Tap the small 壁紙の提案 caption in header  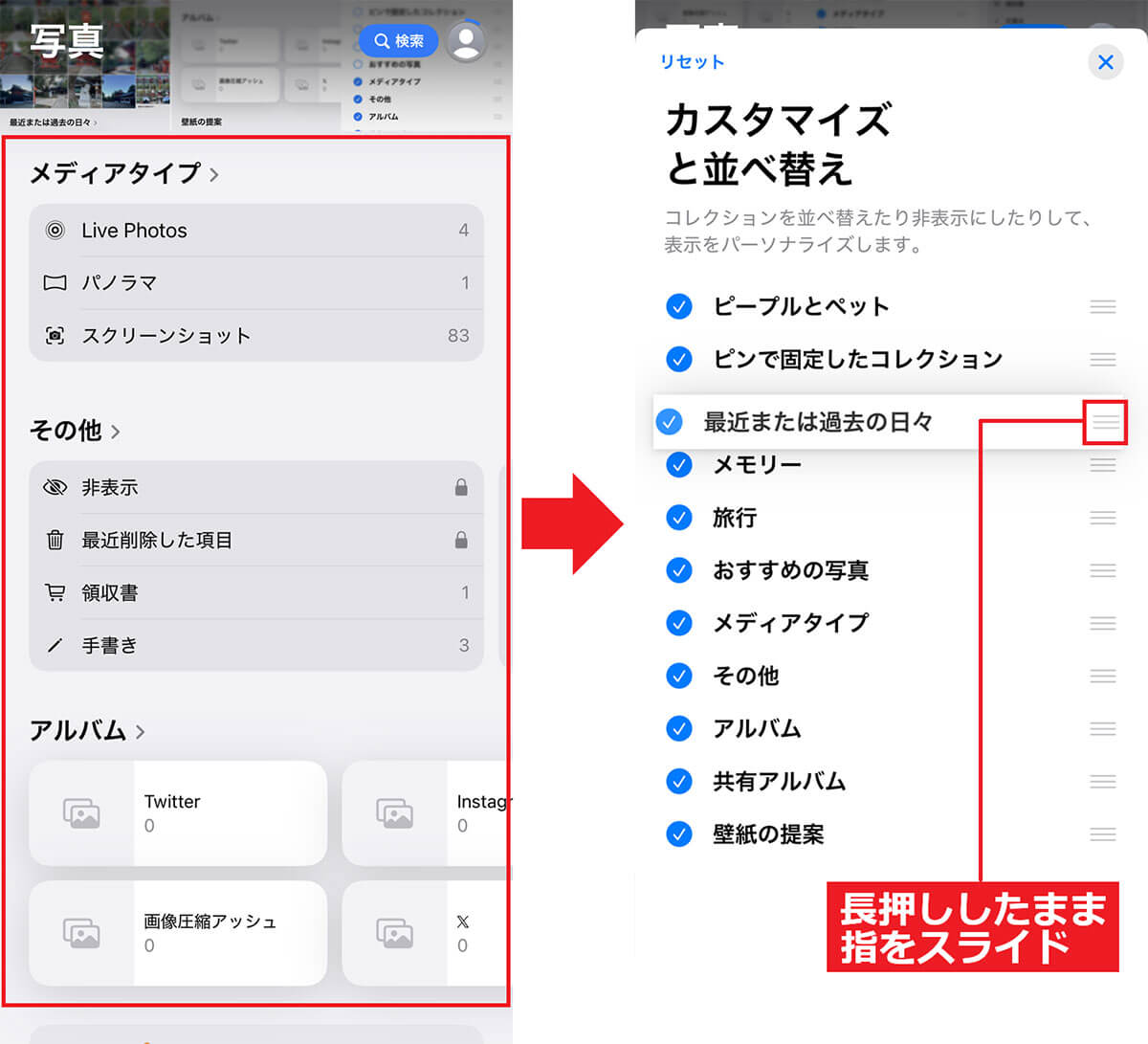click(x=201, y=122)
